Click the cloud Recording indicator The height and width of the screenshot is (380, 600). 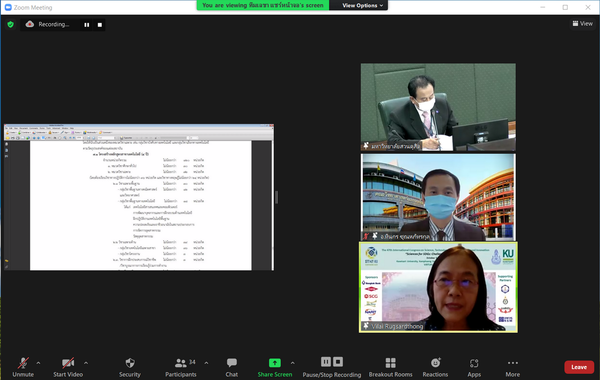(47, 24)
